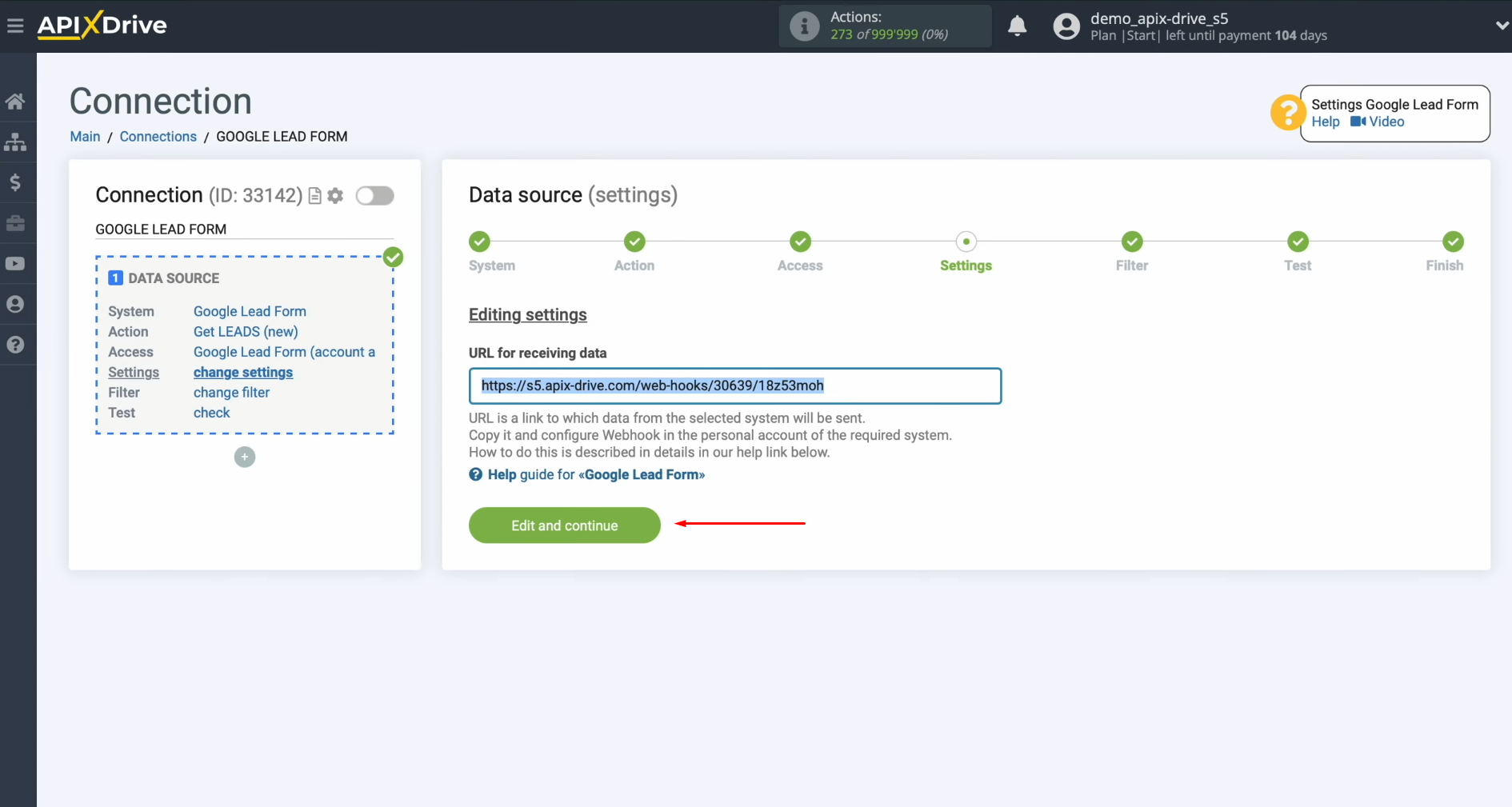Viewport: 1512px width, 807px height.
Task: Enable the connection toggle switch
Action: pyautogui.click(x=374, y=195)
